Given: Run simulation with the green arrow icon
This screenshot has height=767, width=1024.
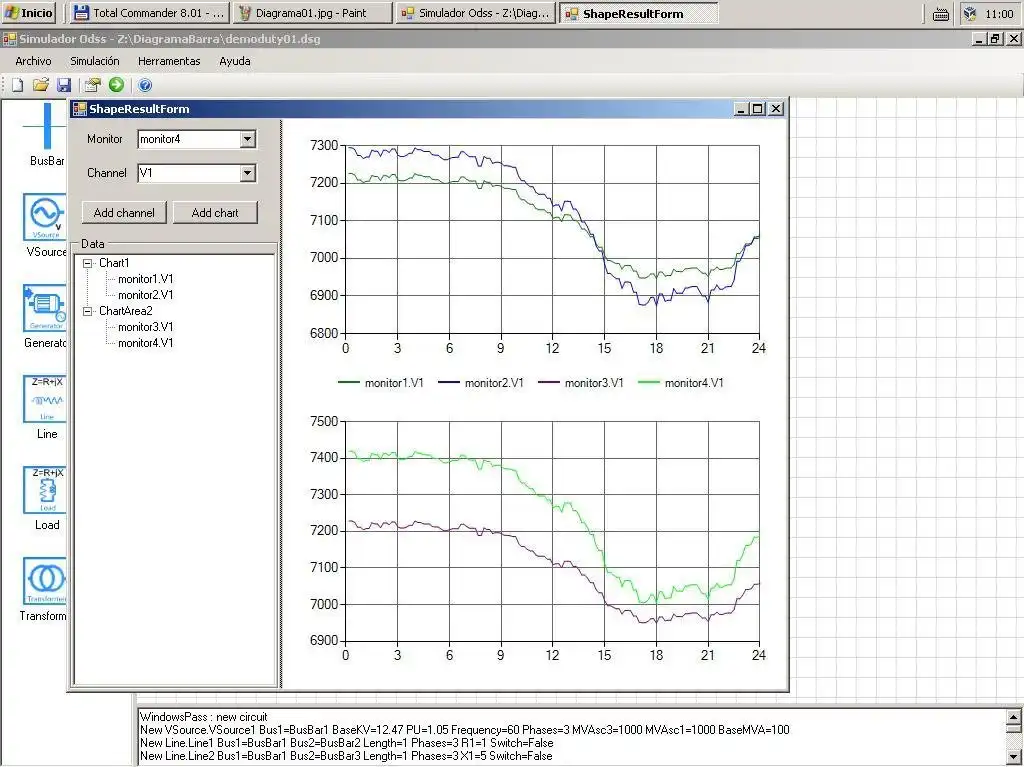Looking at the screenshot, I should 116,85.
